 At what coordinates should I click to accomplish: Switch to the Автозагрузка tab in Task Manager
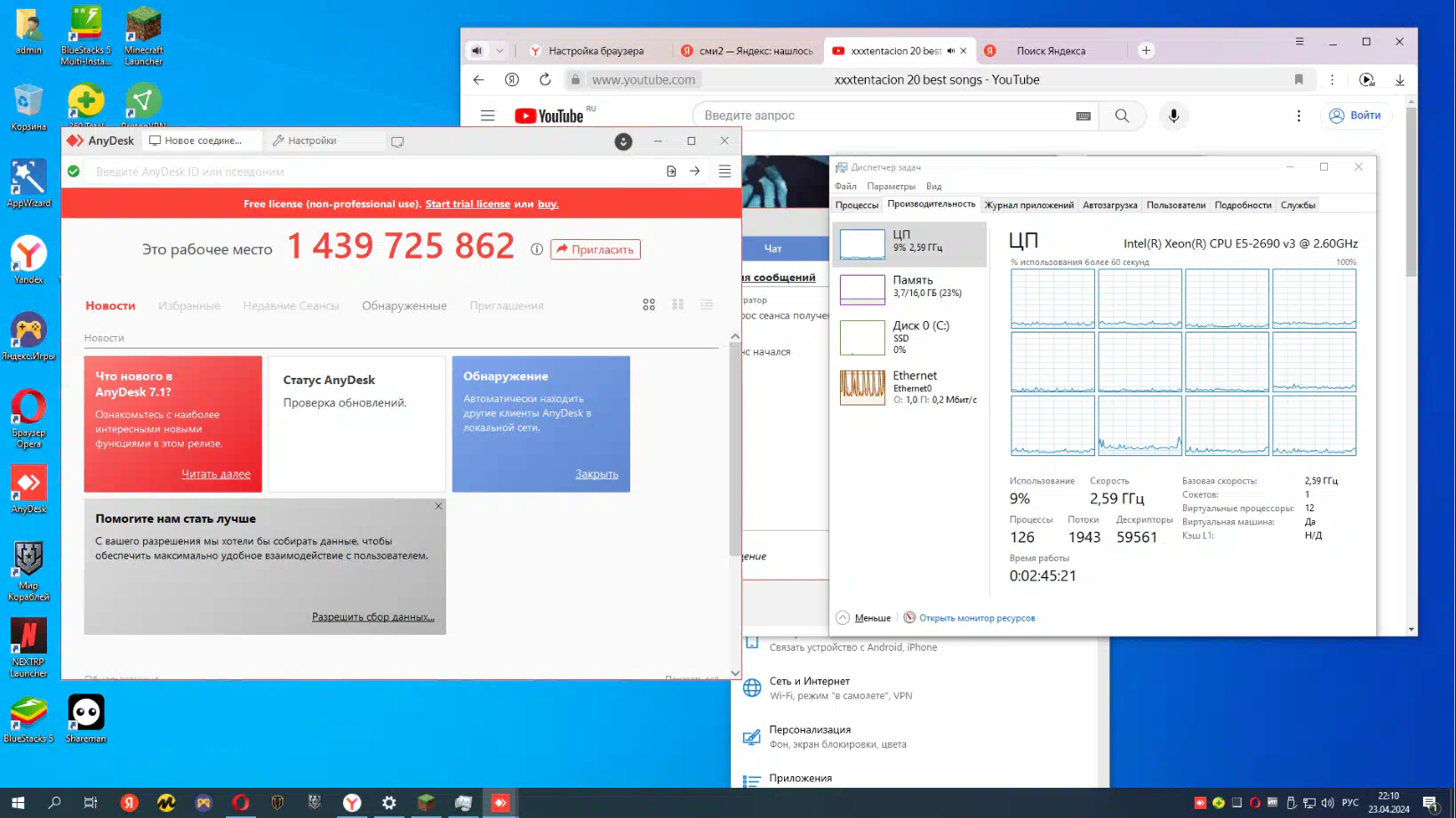click(1109, 205)
